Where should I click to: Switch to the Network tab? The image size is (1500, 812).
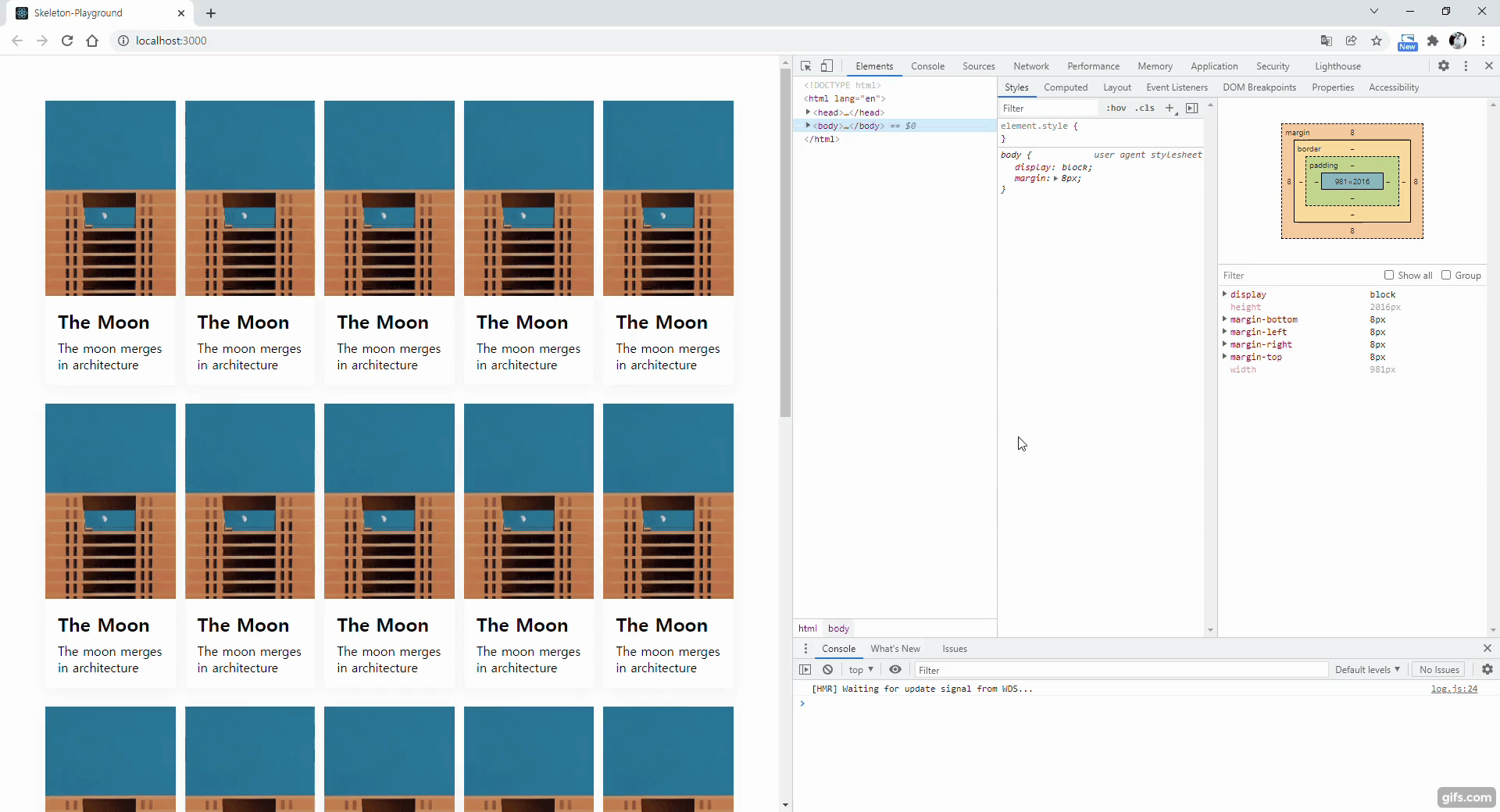(1031, 66)
